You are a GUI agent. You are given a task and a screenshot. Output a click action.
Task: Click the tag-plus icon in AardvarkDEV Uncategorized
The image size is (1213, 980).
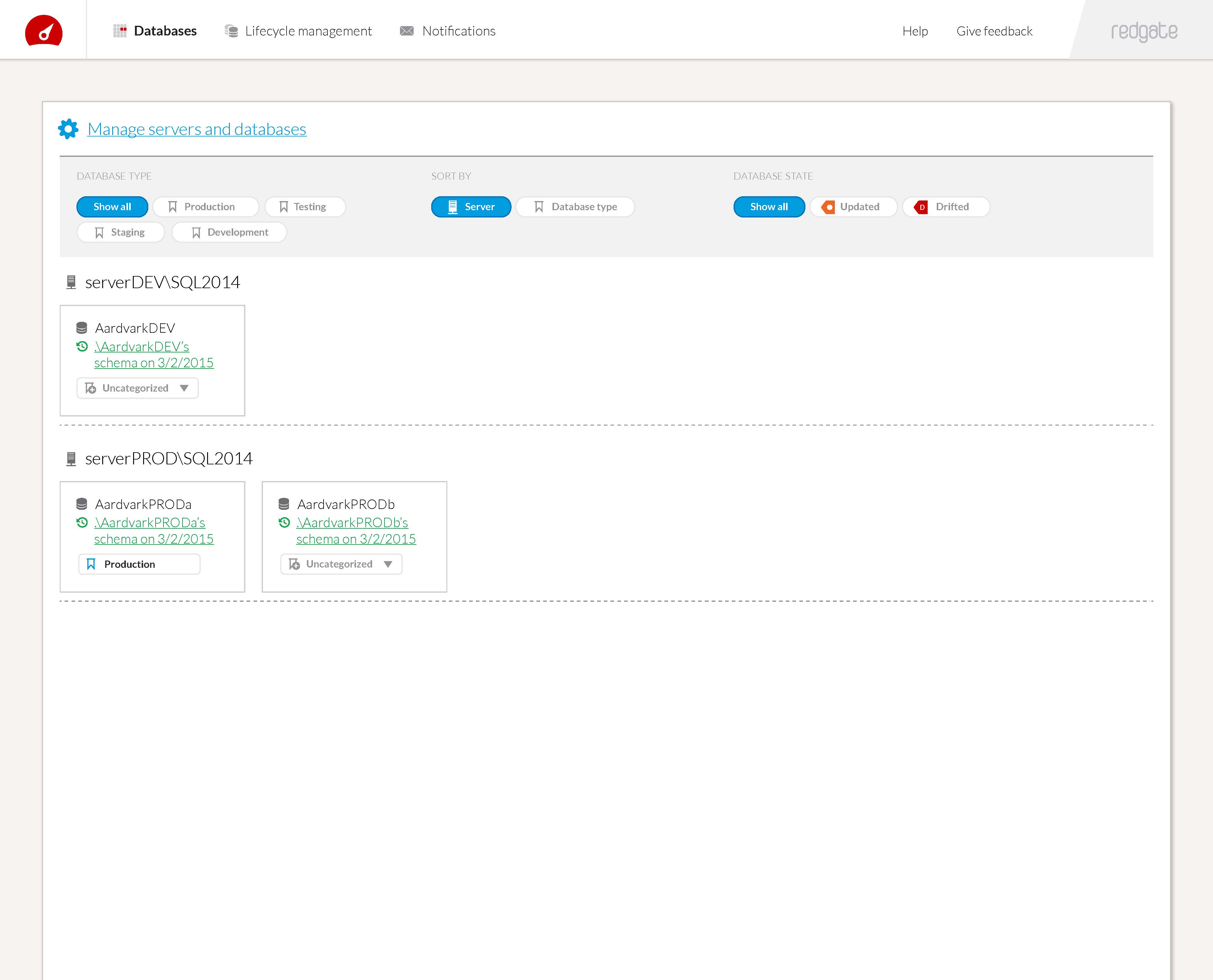tap(90, 388)
